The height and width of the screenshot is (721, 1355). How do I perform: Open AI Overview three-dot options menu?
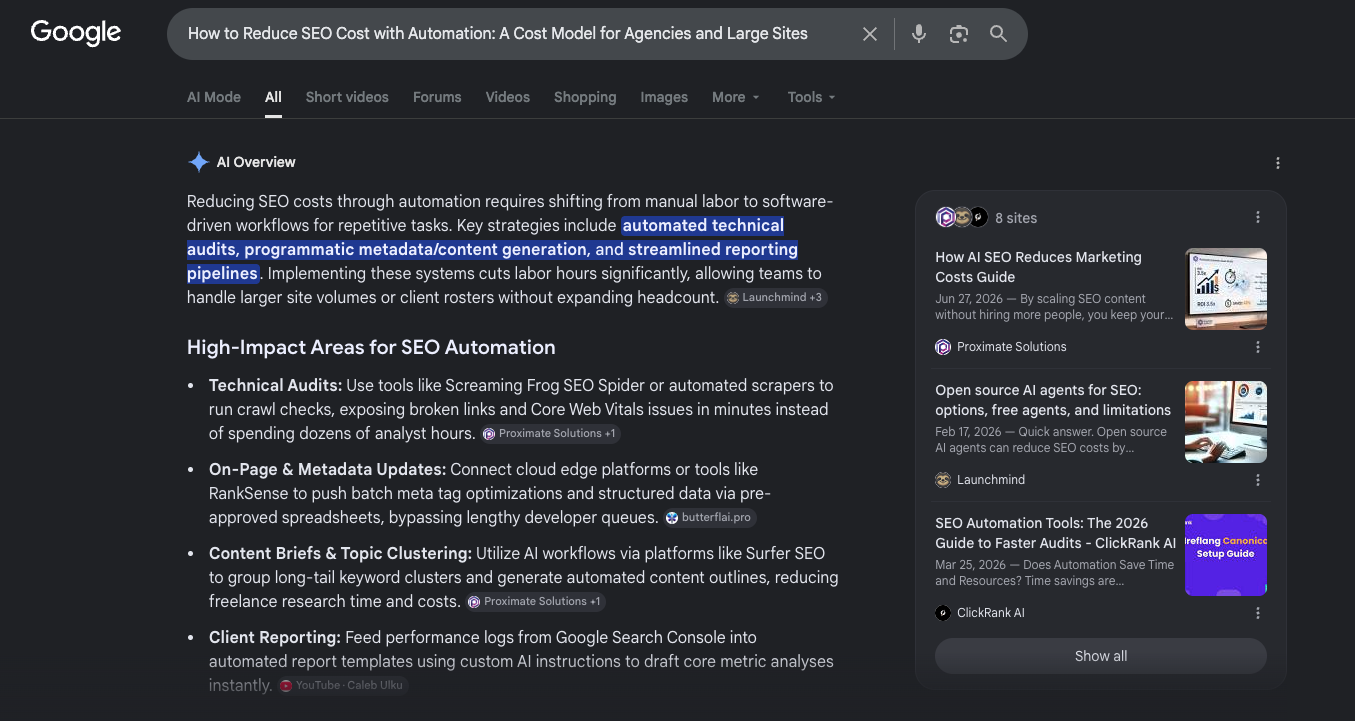[x=1277, y=163]
